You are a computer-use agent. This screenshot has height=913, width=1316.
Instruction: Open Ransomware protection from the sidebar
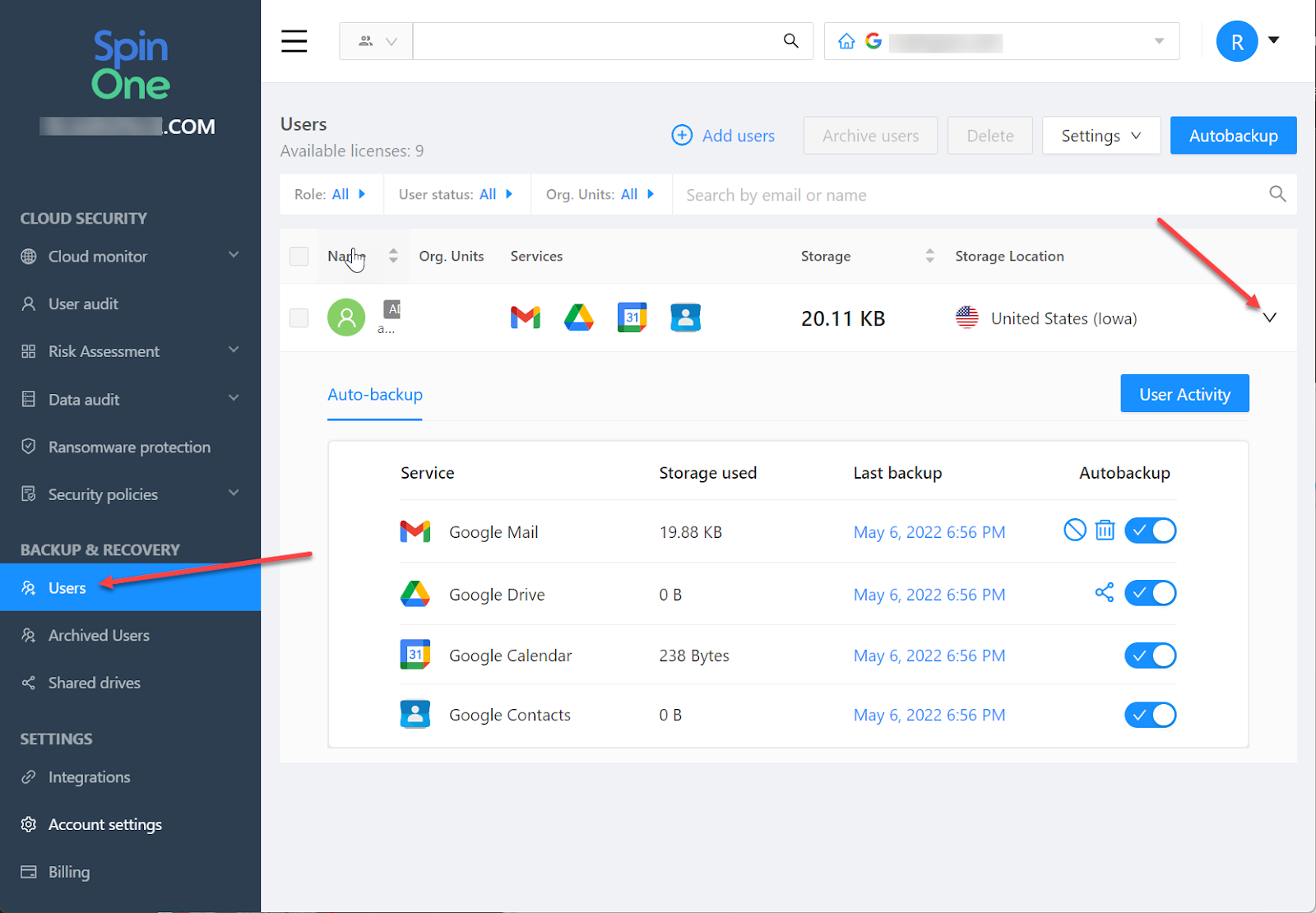(129, 447)
